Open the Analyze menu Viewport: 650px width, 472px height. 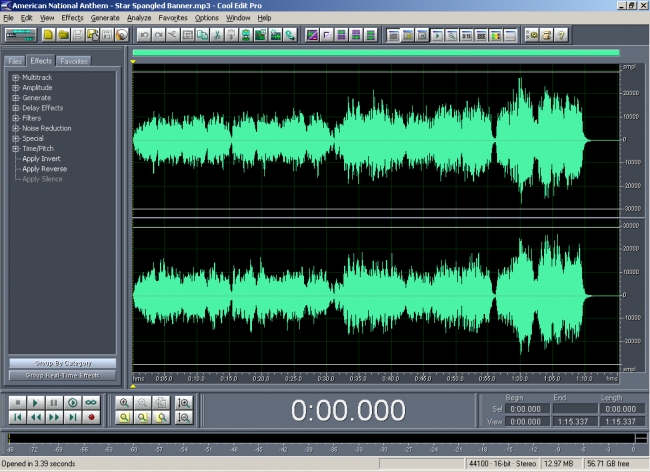click(140, 18)
